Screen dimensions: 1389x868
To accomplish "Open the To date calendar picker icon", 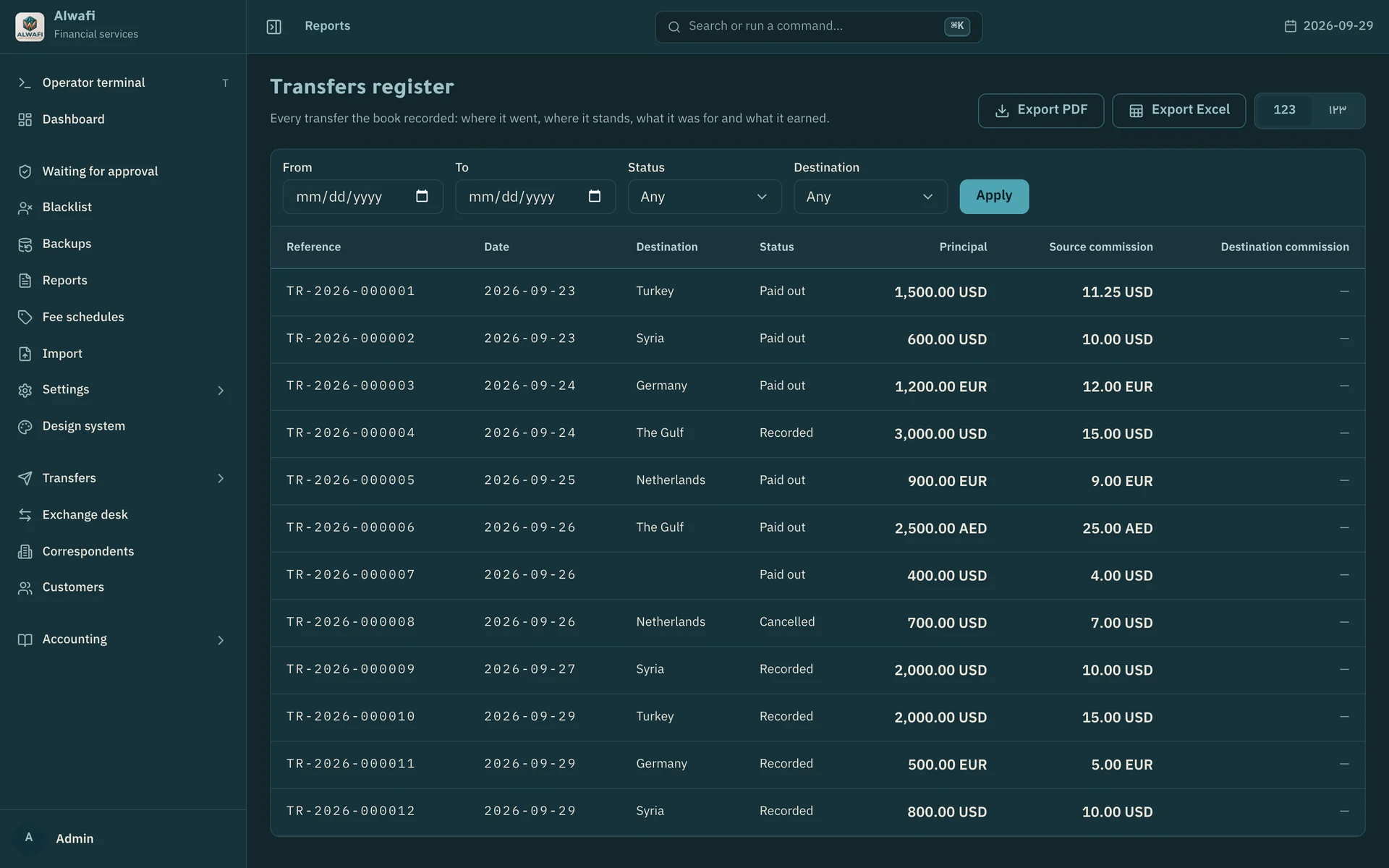I will (595, 196).
